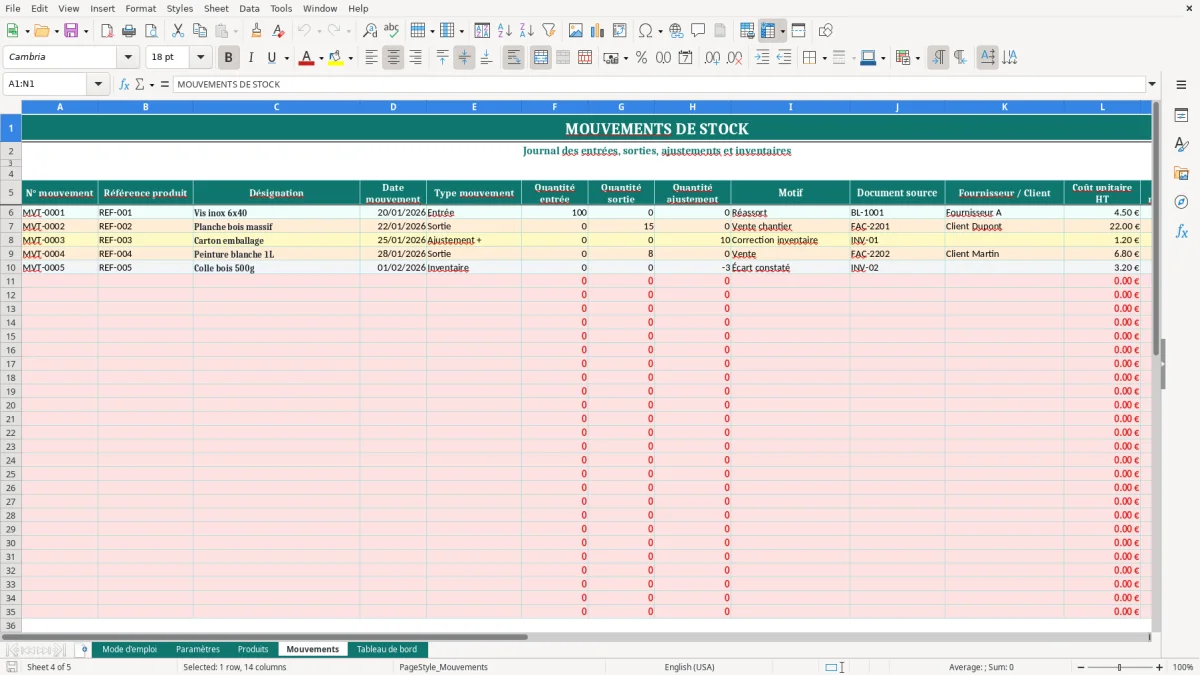Select column header D
The image size is (1200, 675).
click(x=393, y=106)
